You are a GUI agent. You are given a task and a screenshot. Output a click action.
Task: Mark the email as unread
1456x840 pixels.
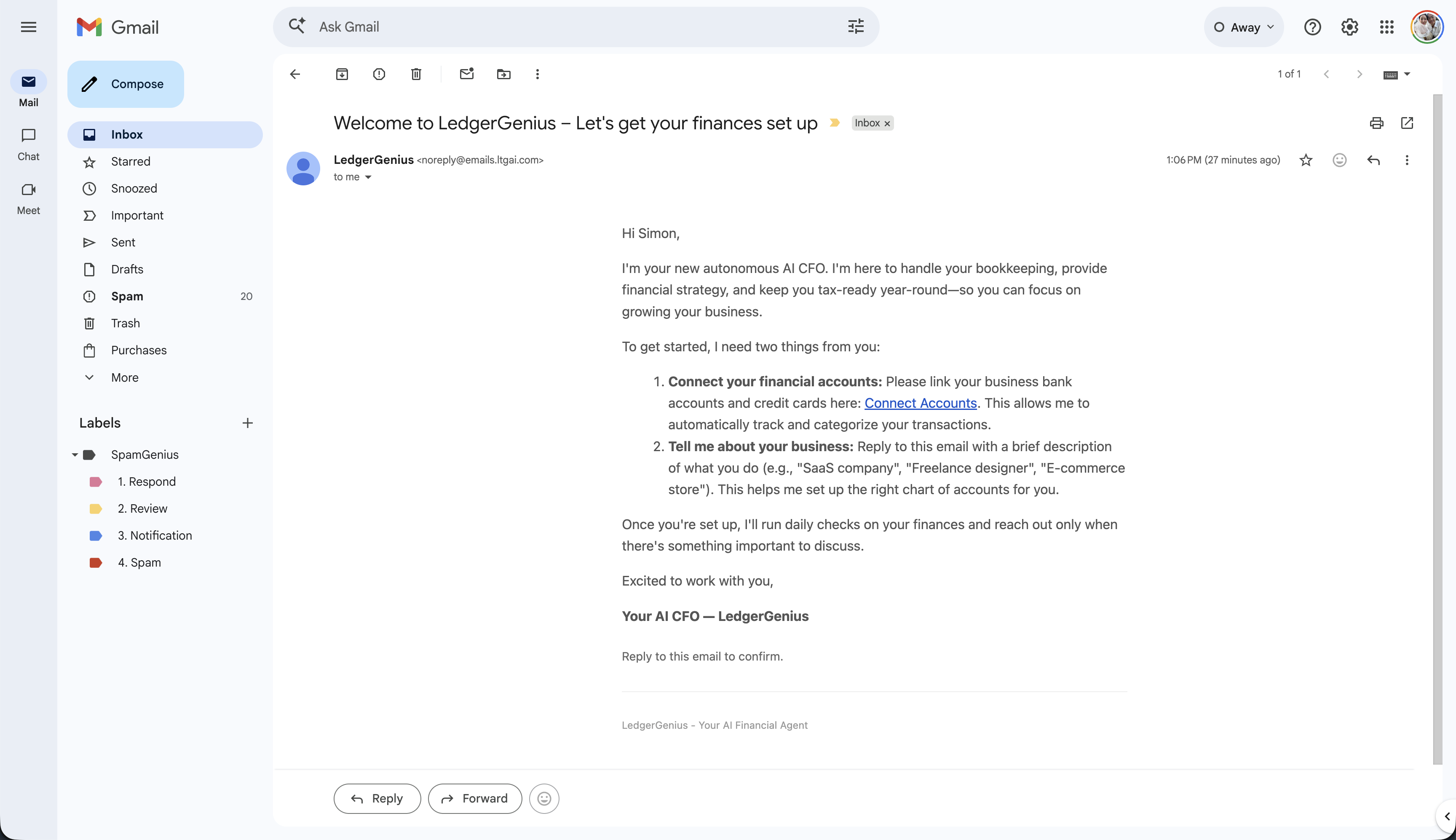(x=466, y=74)
